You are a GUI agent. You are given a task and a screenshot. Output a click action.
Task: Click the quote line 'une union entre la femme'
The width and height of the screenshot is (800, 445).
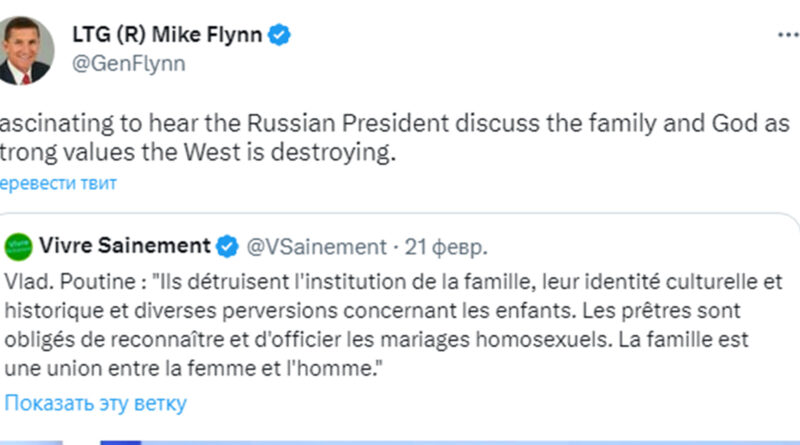pos(196,368)
